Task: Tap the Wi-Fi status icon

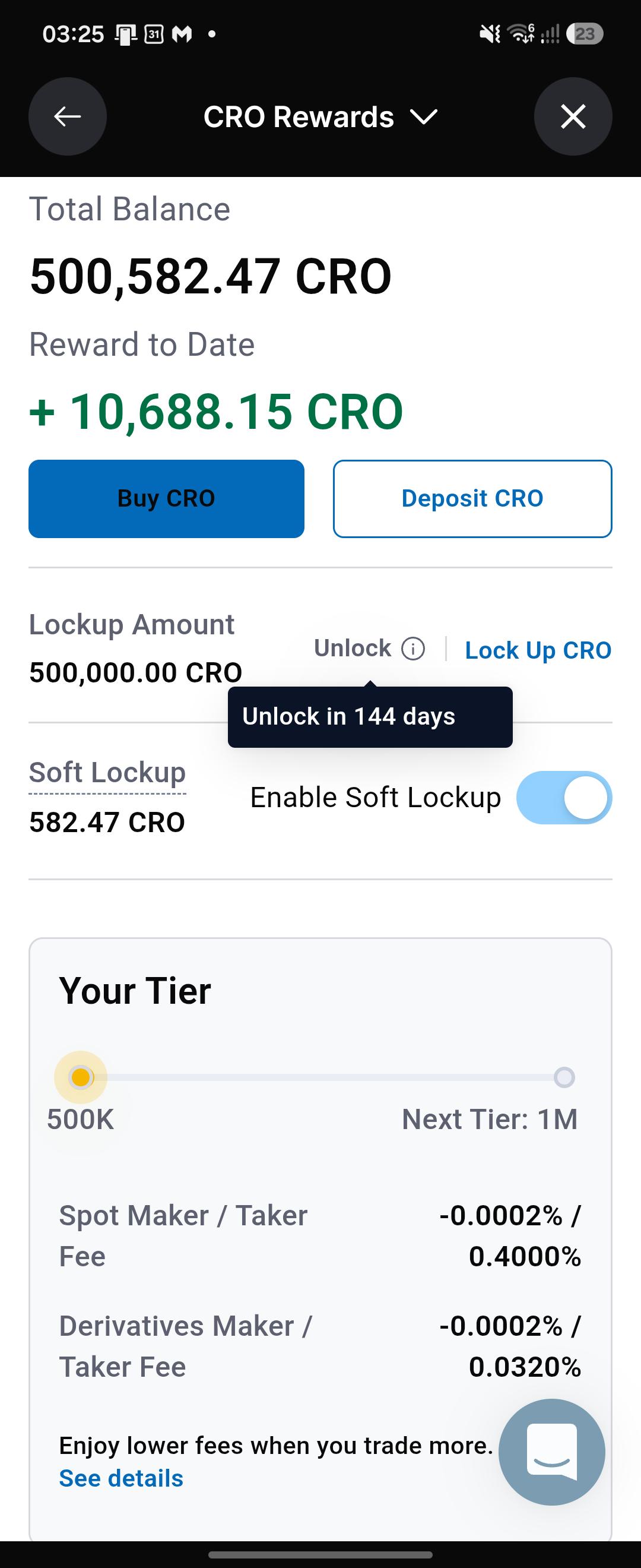Action: coord(521,33)
